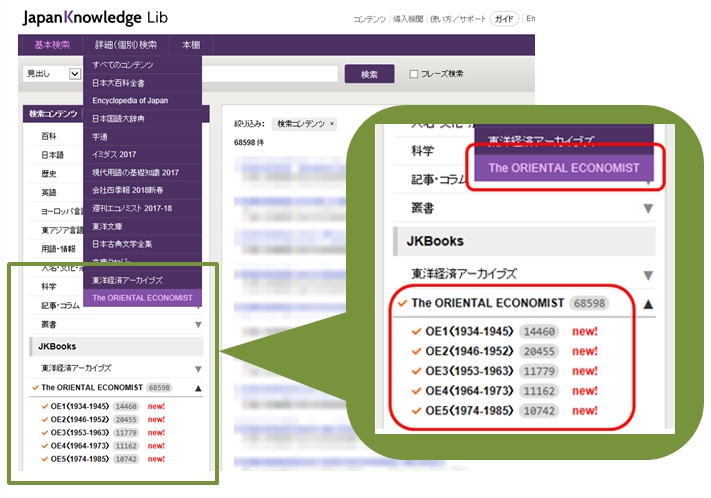The width and height of the screenshot is (711, 498).
Task: Select Encyclopedia of Japan menu entry
Action: 142,101
